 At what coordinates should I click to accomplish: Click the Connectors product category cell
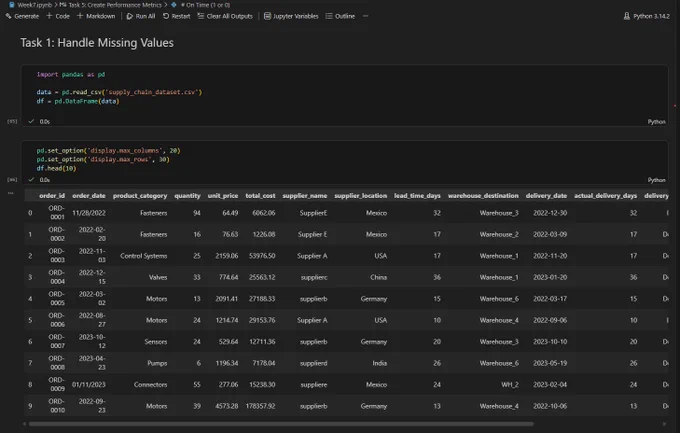pos(150,385)
